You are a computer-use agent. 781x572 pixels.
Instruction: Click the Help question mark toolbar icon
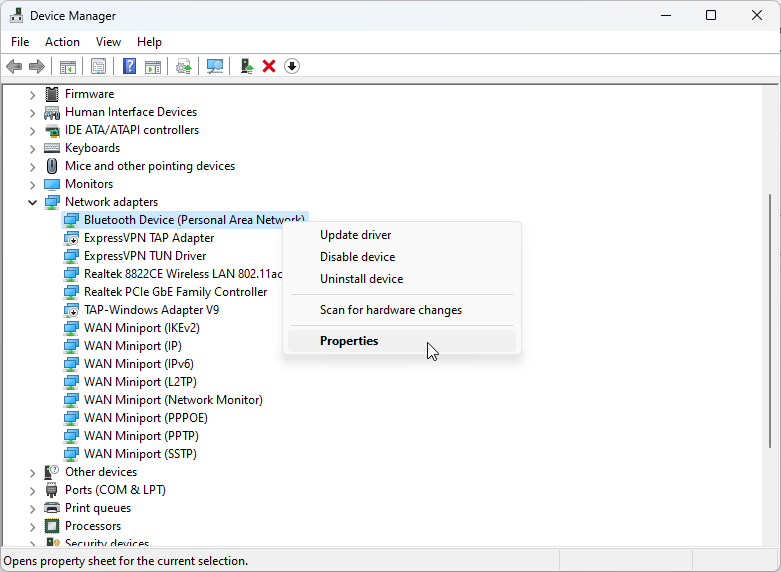click(129, 66)
